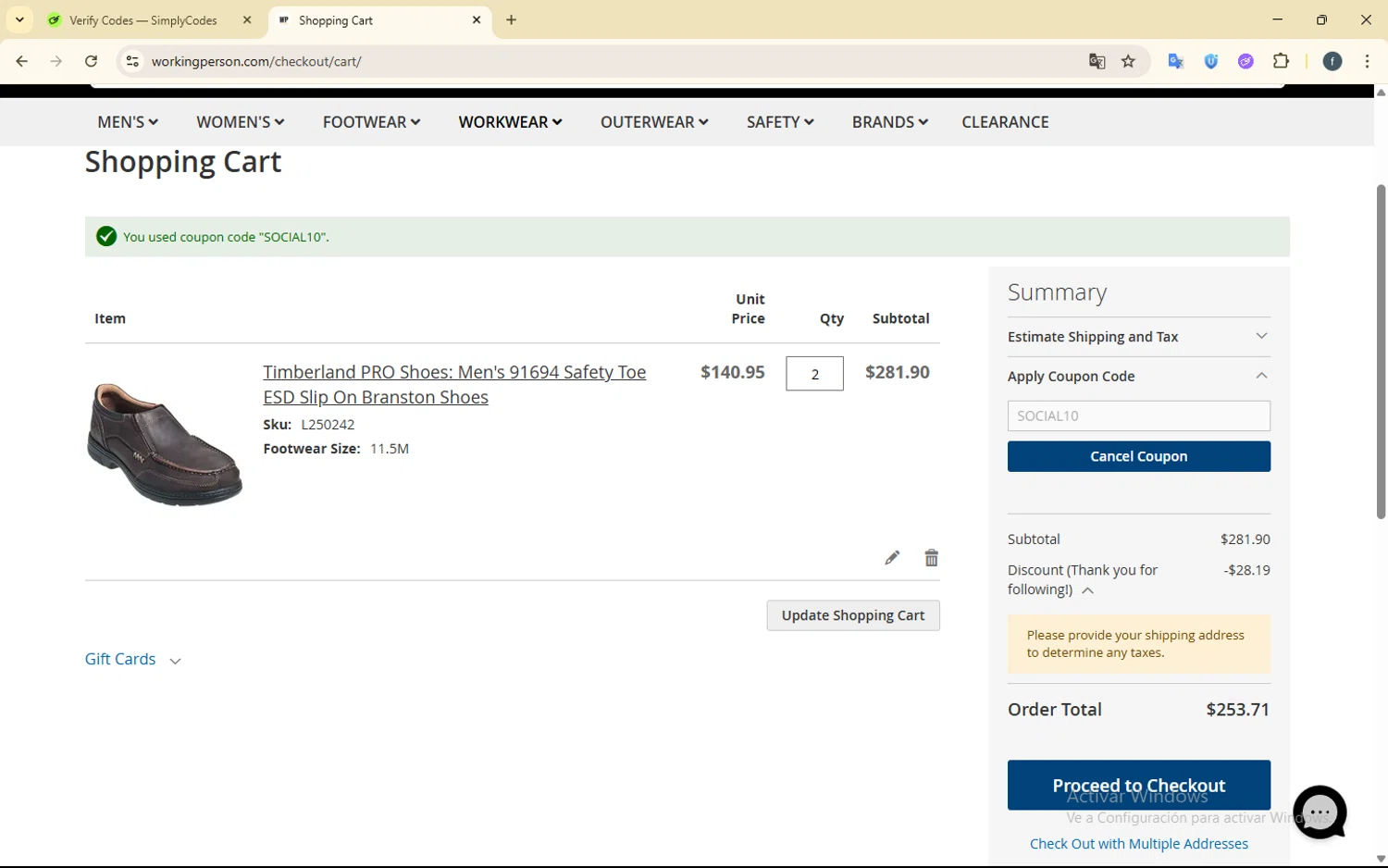Image resolution: width=1388 pixels, height=868 pixels.
Task: Go back to the previous page
Action: click(21, 61)
